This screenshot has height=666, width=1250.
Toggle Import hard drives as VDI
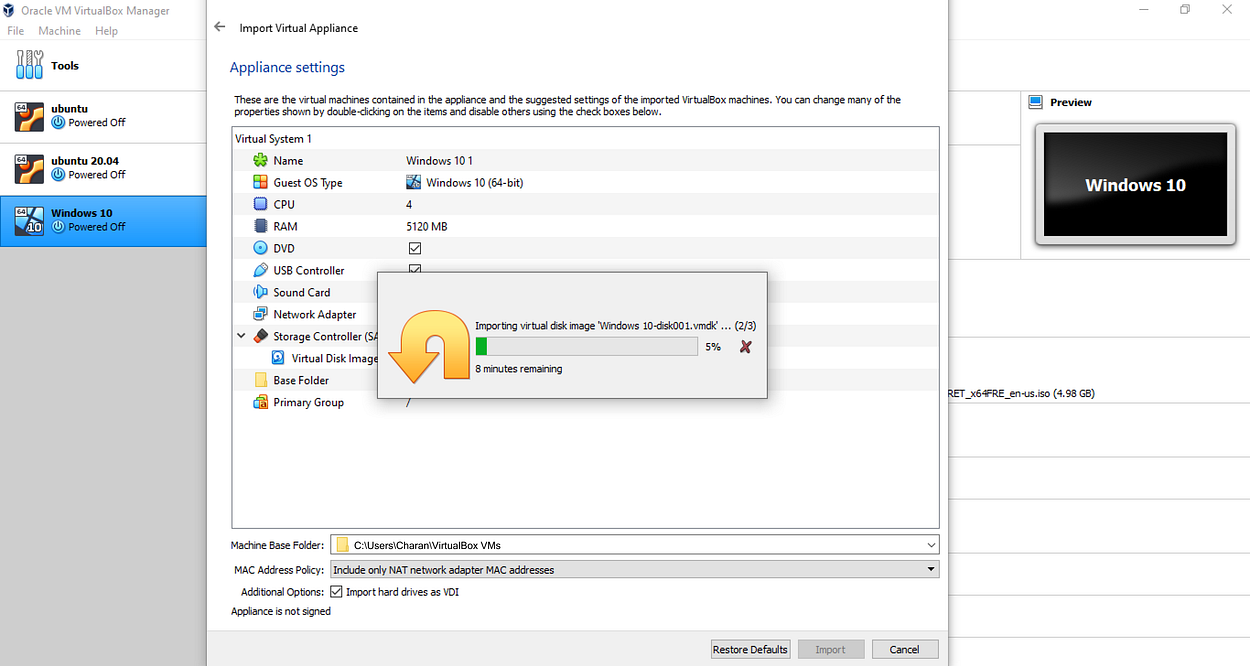point(337,592)
